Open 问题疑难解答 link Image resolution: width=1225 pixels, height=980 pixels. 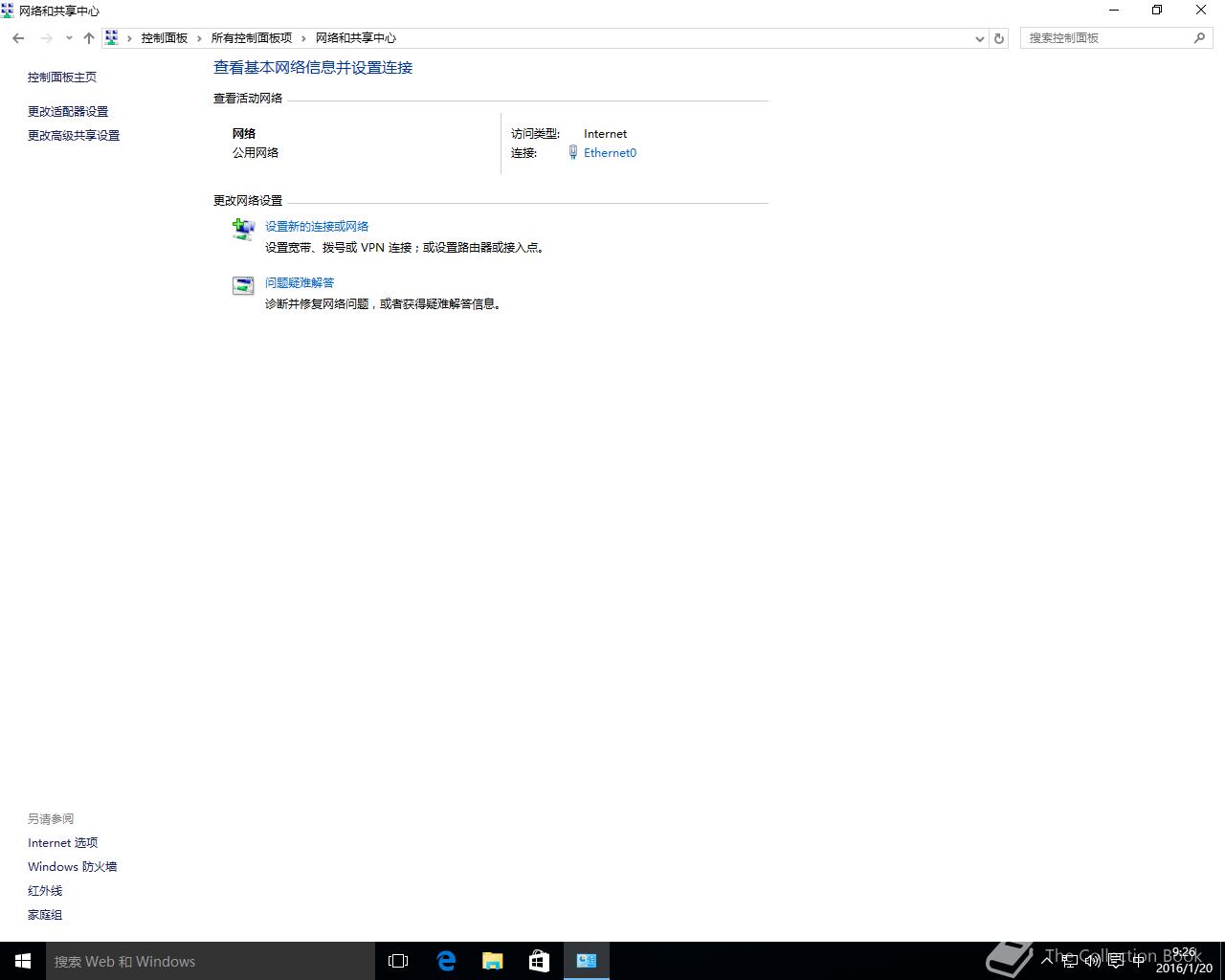(300, 283)
